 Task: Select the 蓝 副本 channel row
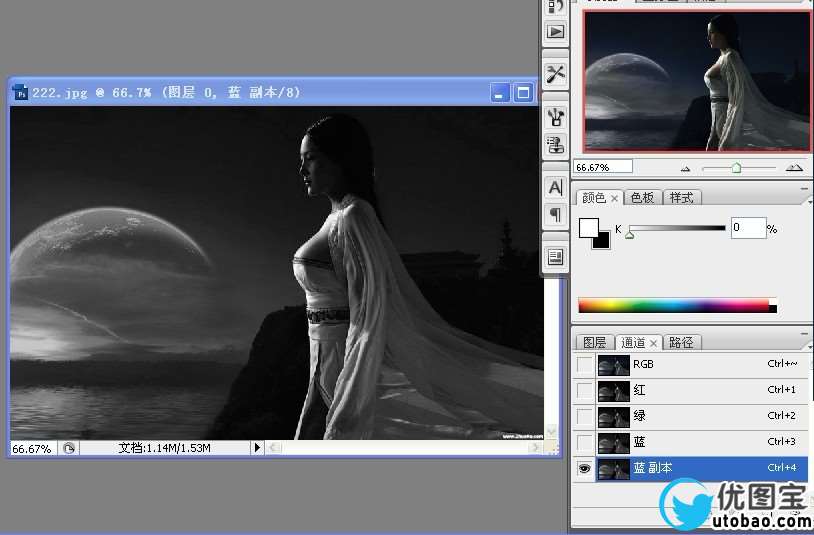[702, 469]
